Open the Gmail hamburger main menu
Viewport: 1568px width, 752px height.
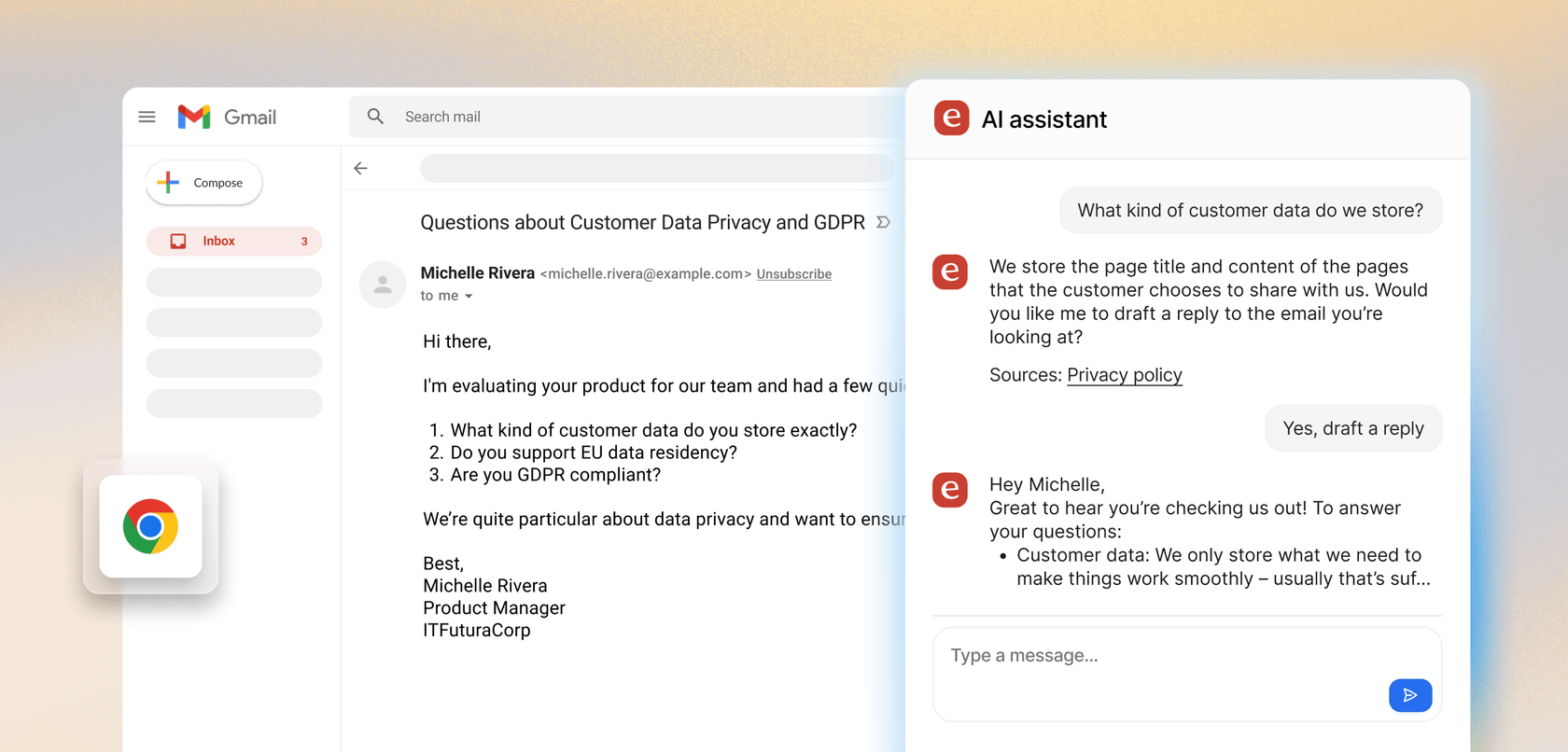[x=147, y=117]
